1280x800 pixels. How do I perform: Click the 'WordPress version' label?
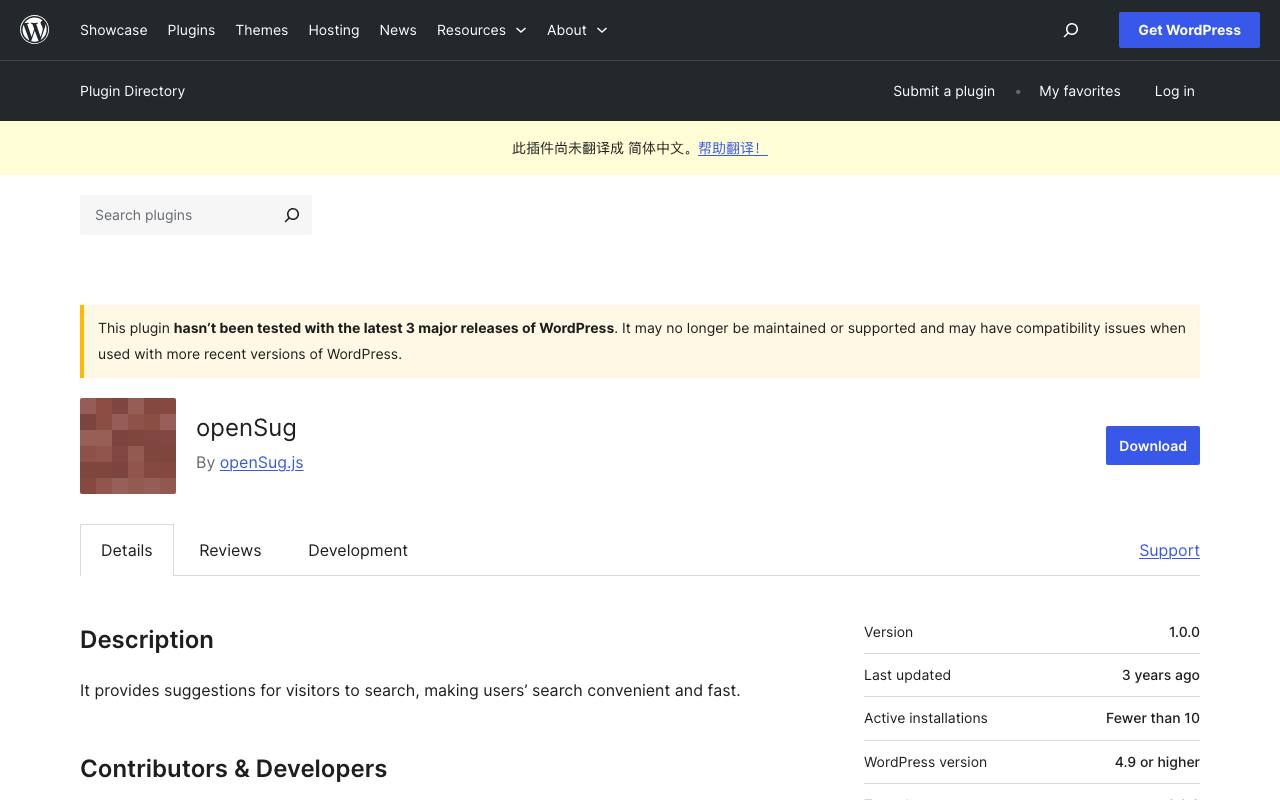click(925, 762)
